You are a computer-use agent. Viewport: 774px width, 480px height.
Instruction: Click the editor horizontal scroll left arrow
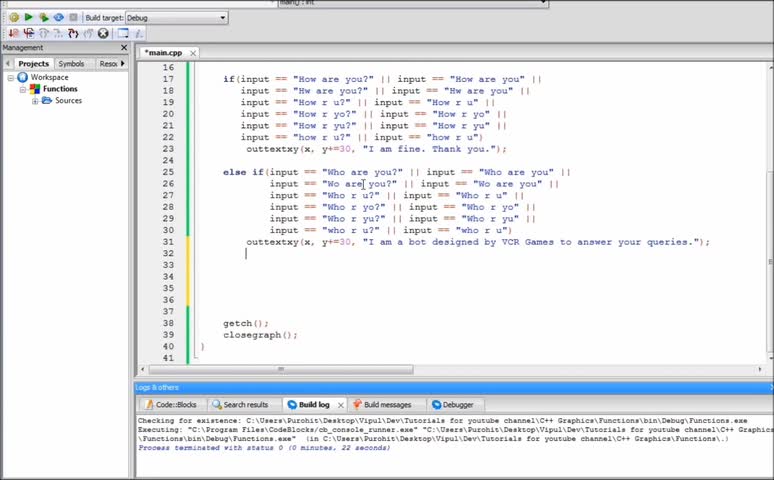(143, 369)
